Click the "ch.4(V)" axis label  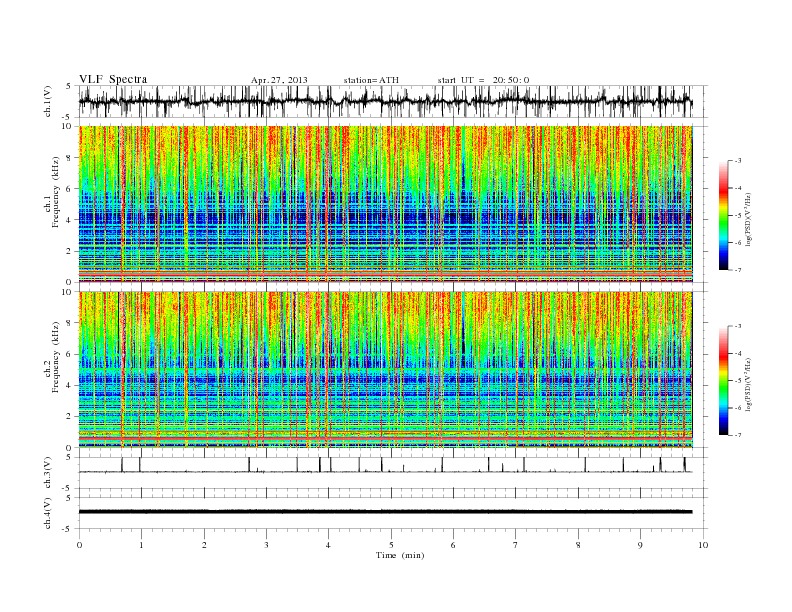(x=48, y=513)
